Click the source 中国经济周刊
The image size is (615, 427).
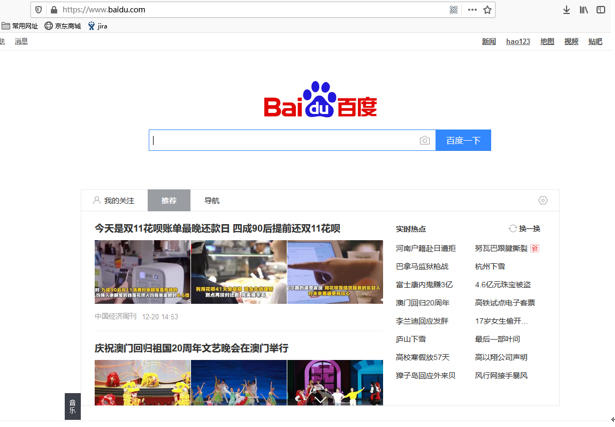[x=115, y=316]
